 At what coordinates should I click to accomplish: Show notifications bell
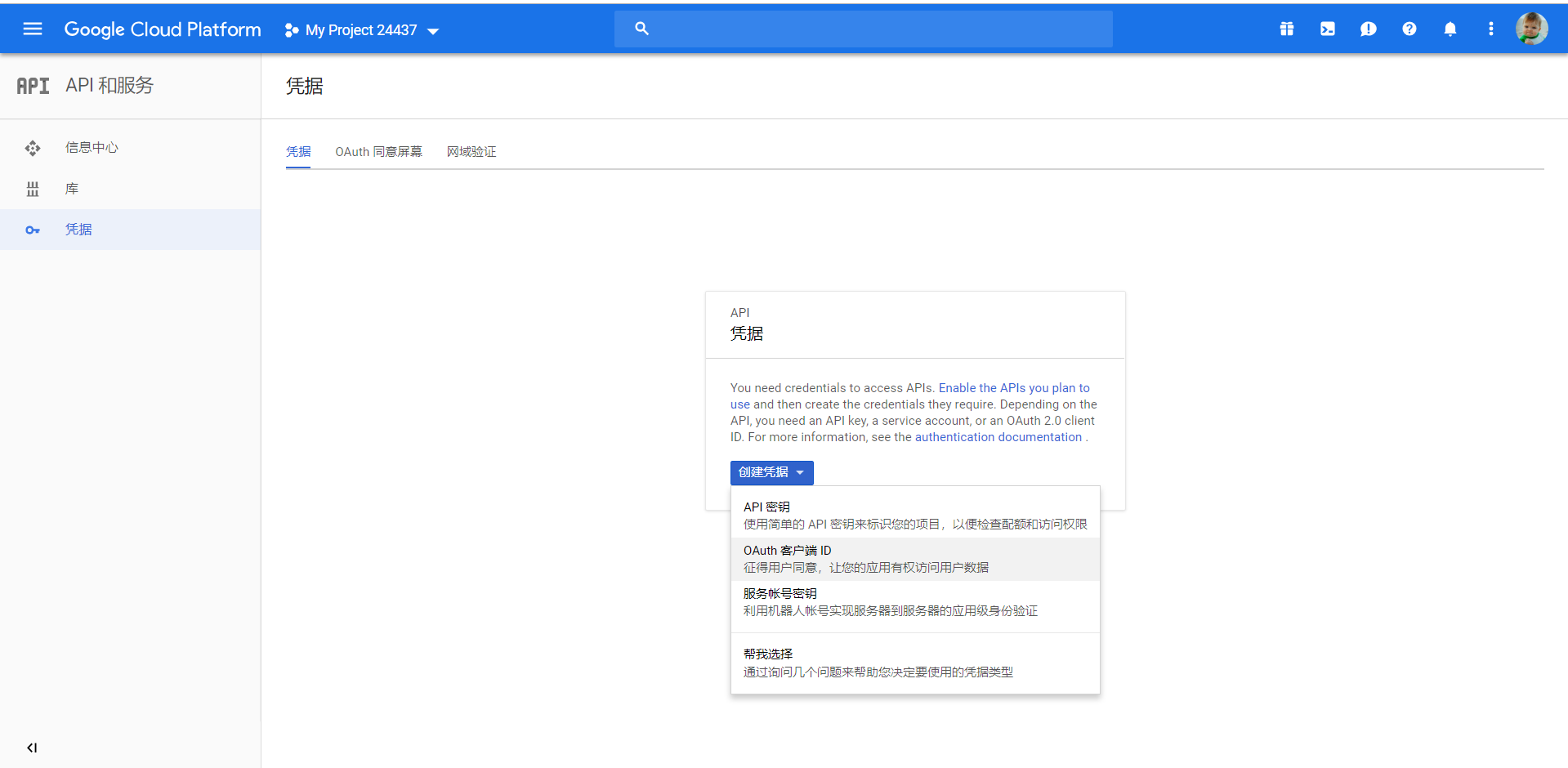(1450, 29)
